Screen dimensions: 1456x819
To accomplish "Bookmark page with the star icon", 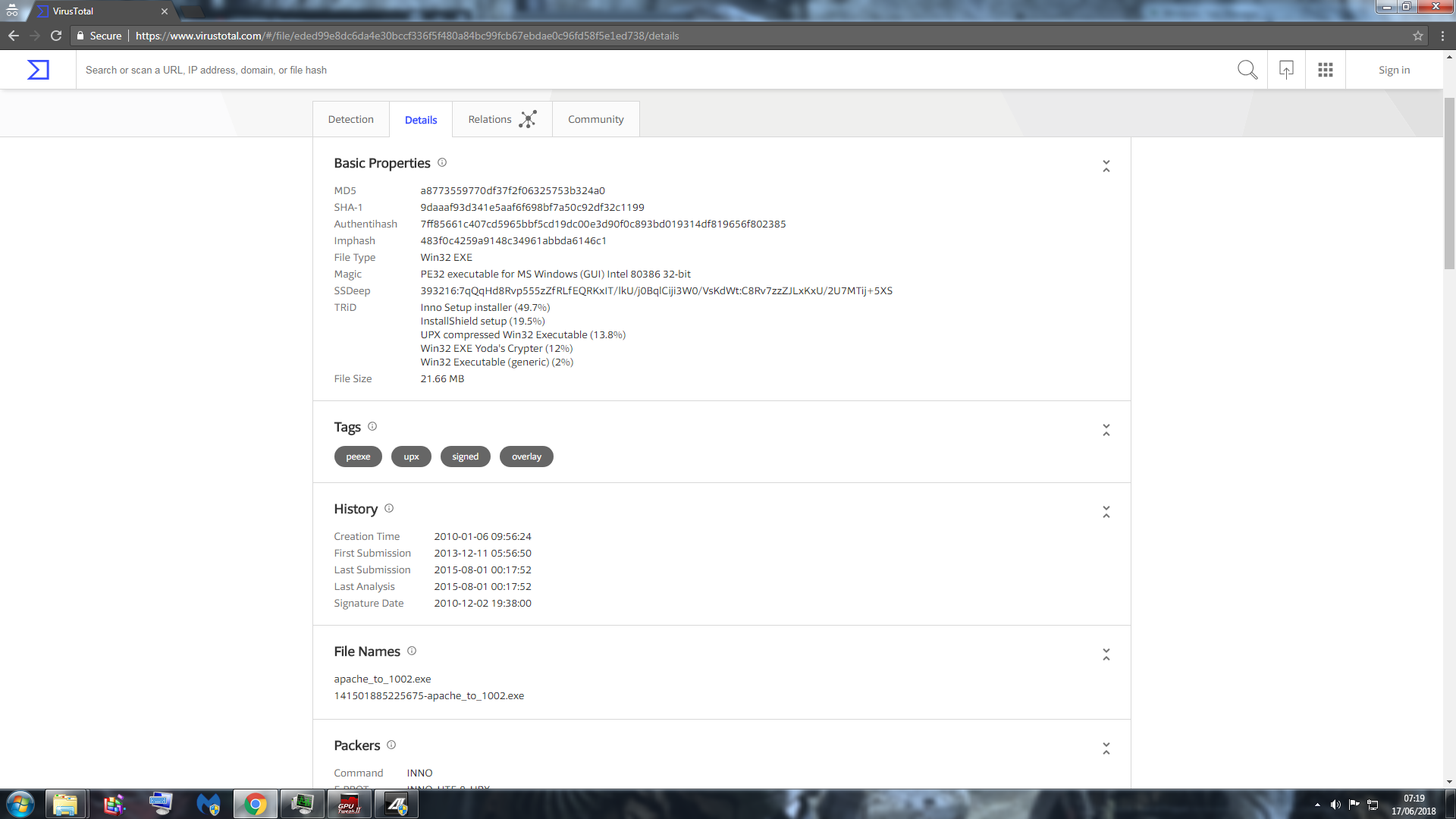I will click(x=1418, y=36).
